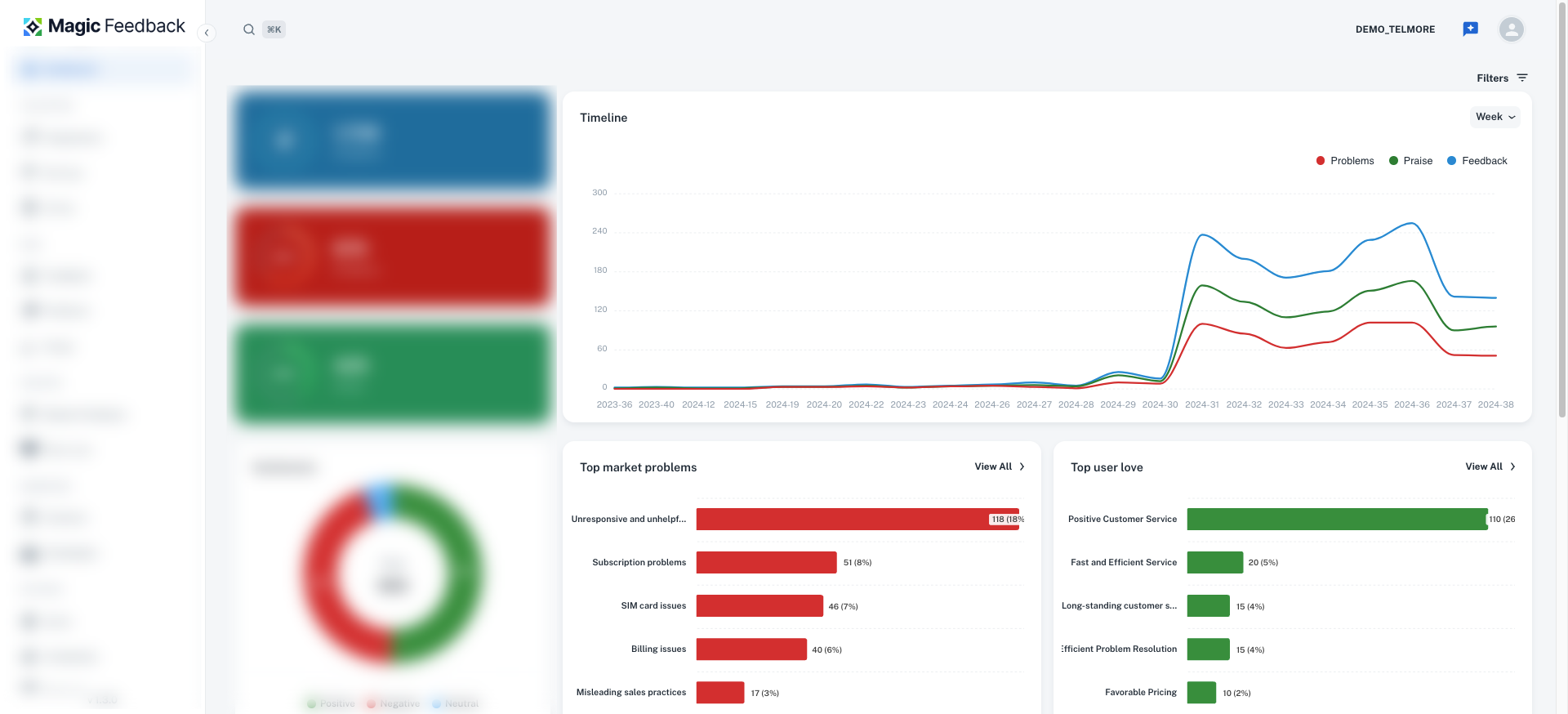This screenshot has width=1568, height=714.
Task: Click the Unresponsive and unhelpful problem label
Action: coord(629,519)
